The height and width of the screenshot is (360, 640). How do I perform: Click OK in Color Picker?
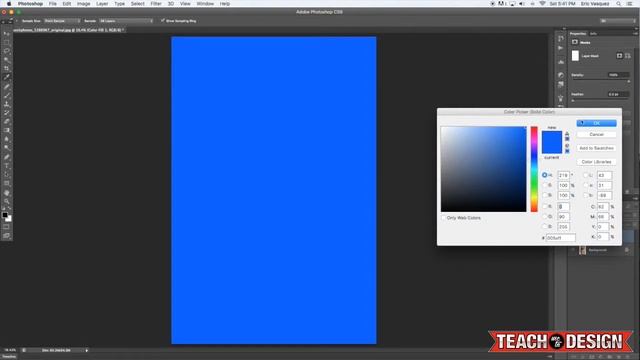(596, 123)
